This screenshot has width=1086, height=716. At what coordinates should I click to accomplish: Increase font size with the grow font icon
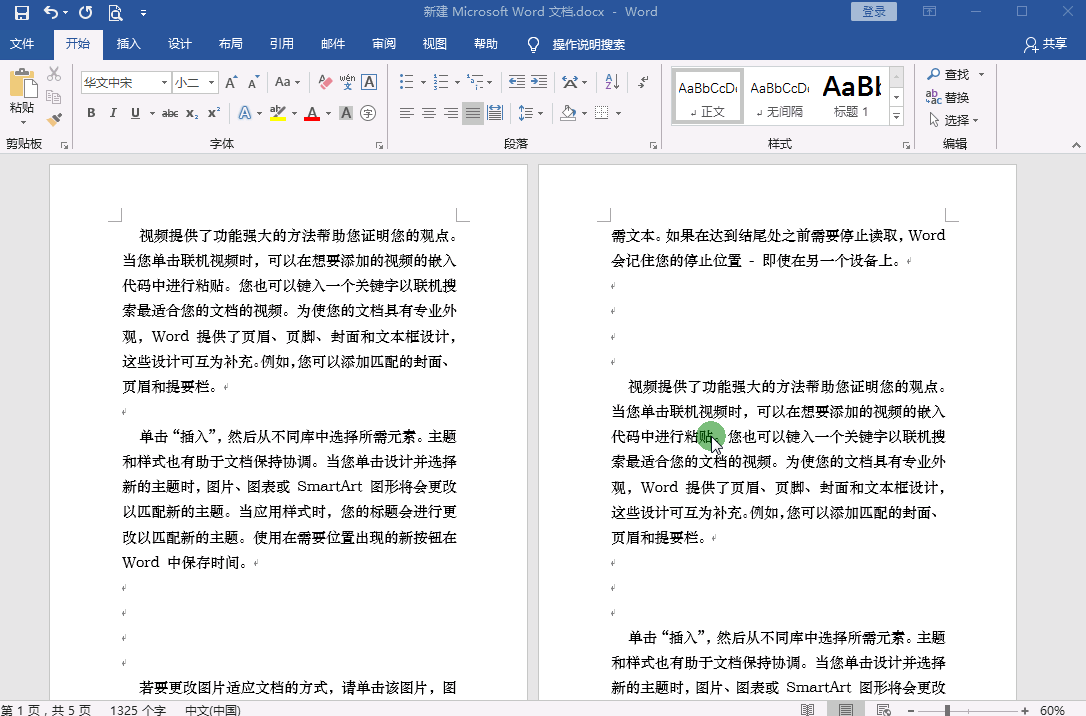[x=231, y=82]
